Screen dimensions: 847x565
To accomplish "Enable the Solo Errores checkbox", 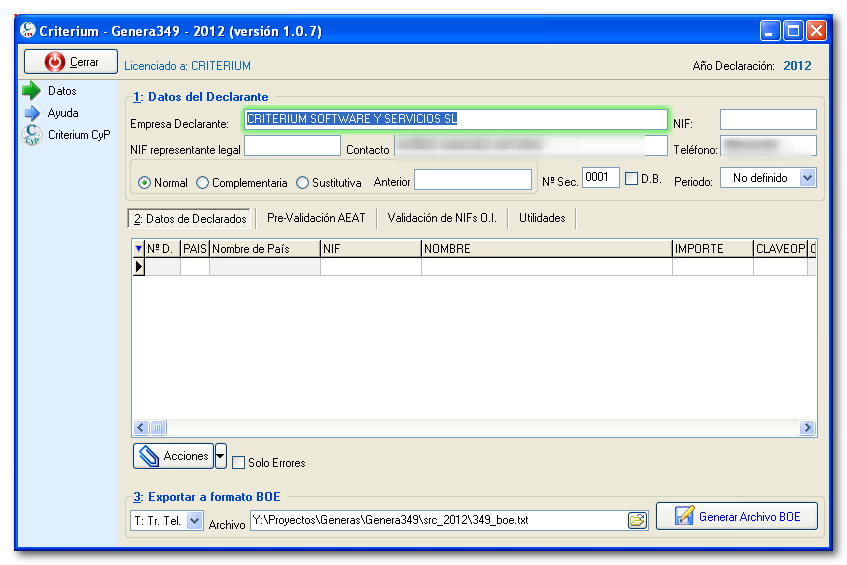I will point(238,463).
